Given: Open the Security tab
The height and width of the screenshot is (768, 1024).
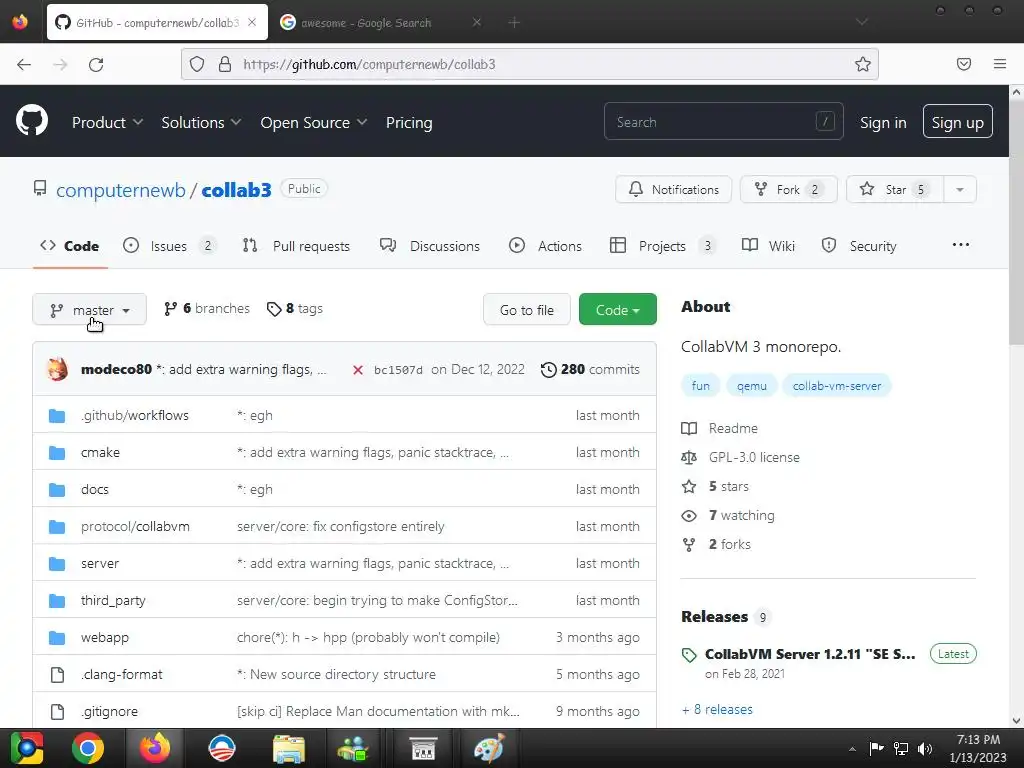Looking at the screenshot, I should 859,246.
